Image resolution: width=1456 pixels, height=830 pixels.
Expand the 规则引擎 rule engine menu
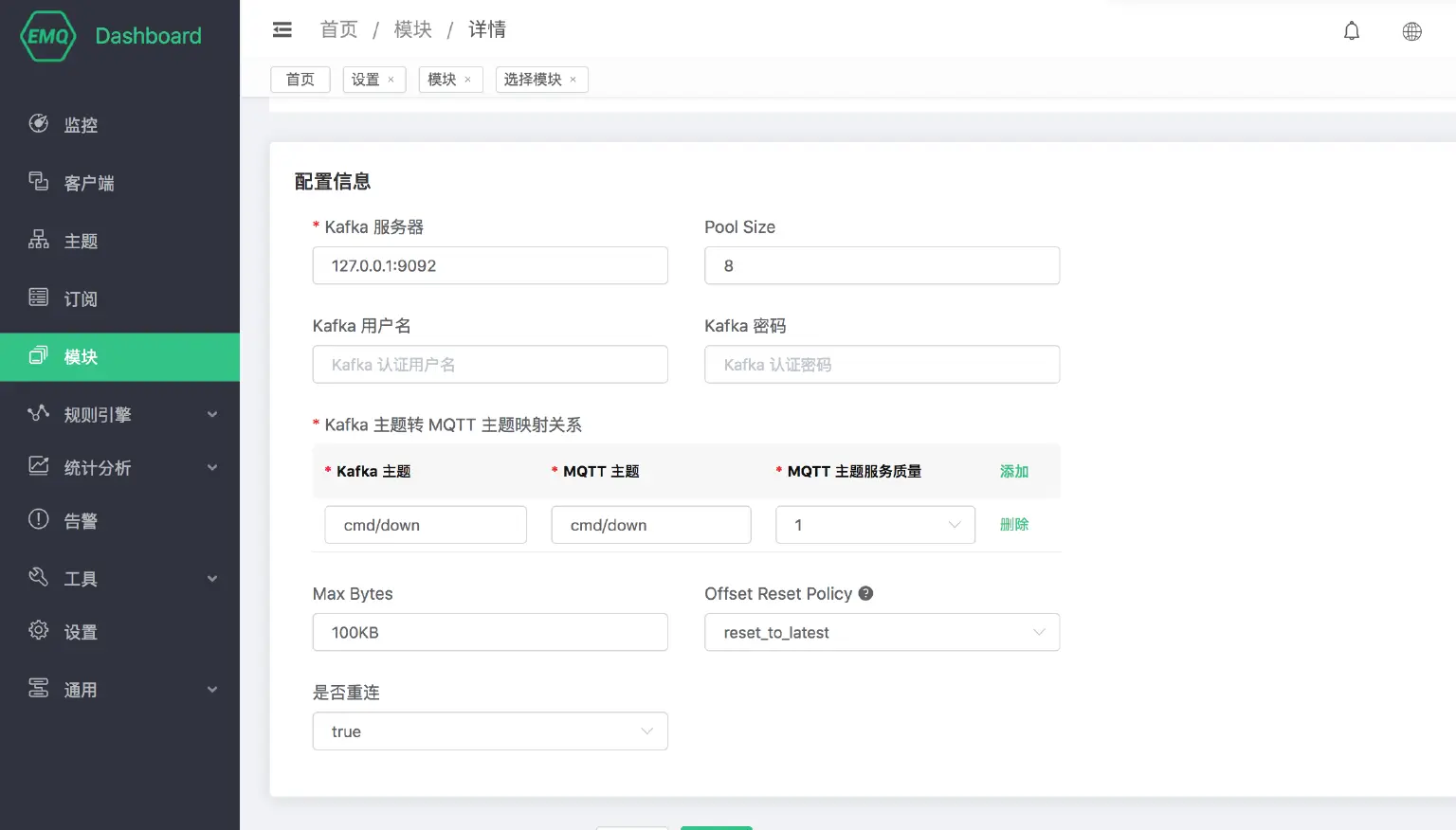tap(99, 414)
